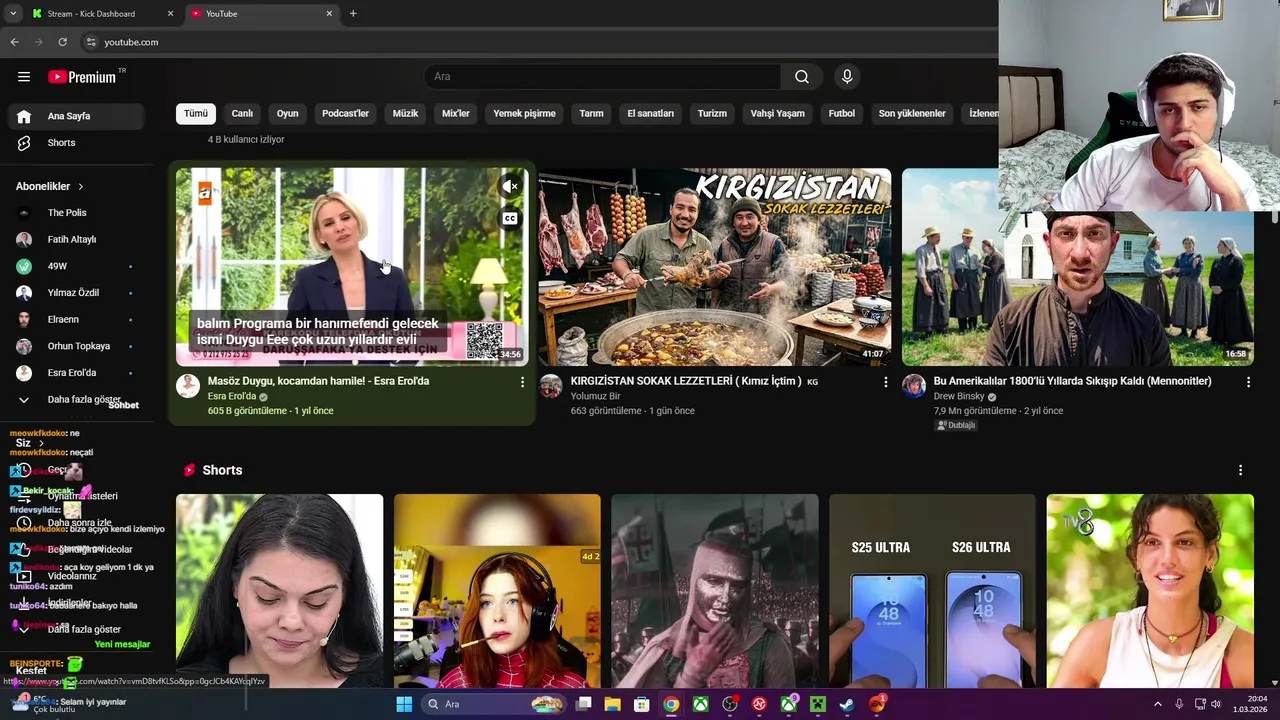Open Minecraft from the taskbar
This screenshot has height=720, width=1280.
click(x=818, y=704)
